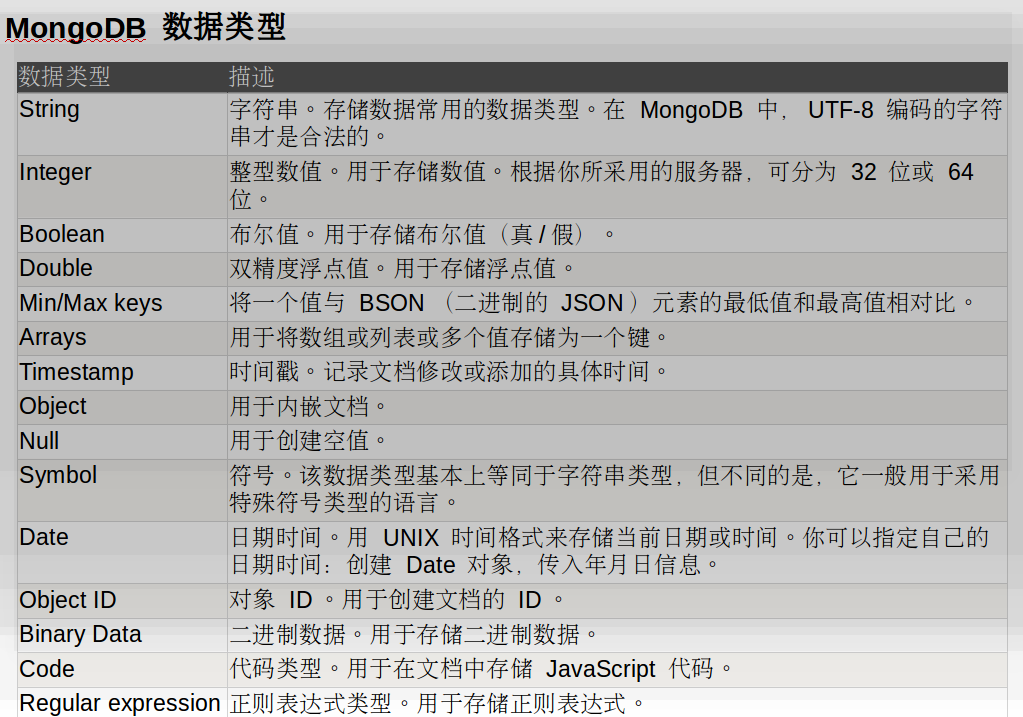Select the 'Symbol' cell
The image size is (1023, 717).
point(122,490)
